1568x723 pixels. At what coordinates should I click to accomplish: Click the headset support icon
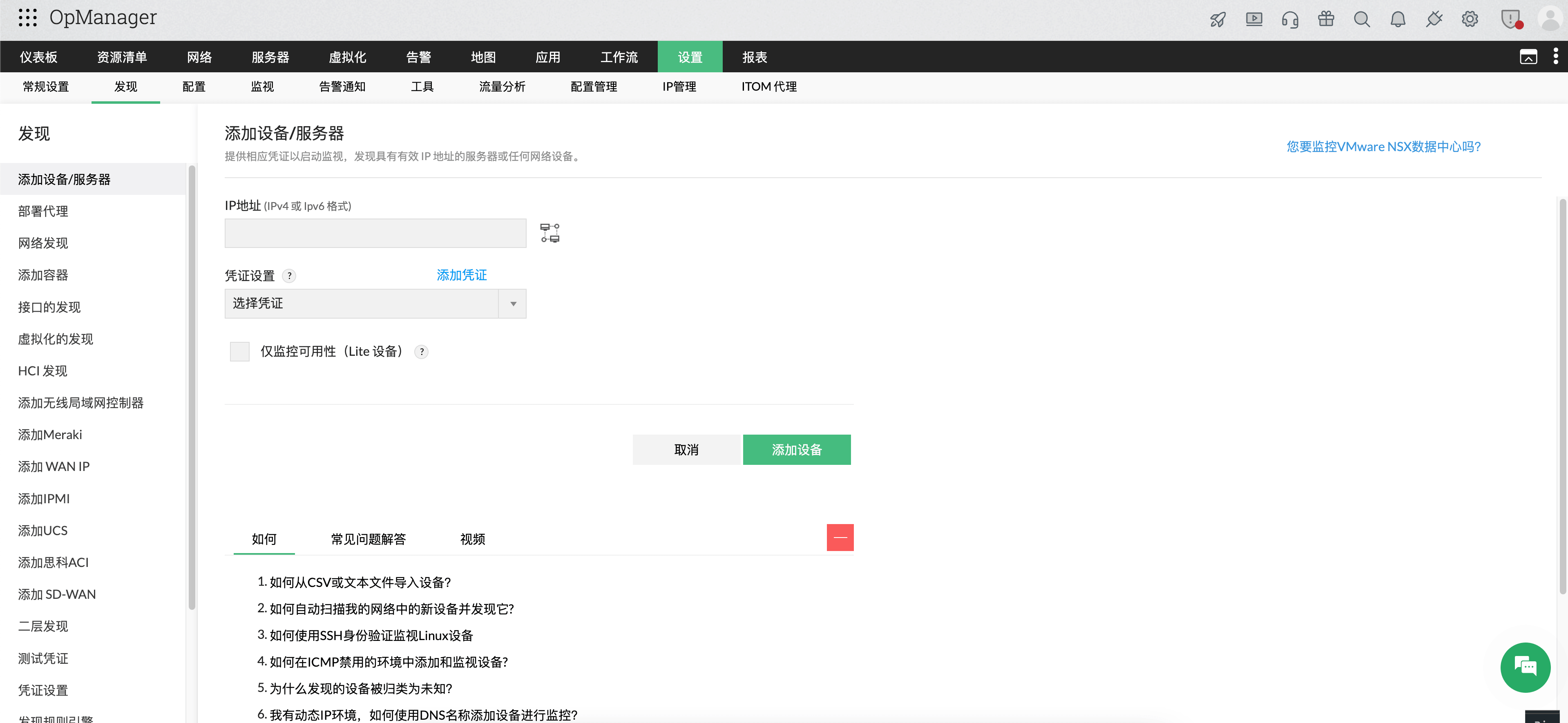(x=1290, y=20)
